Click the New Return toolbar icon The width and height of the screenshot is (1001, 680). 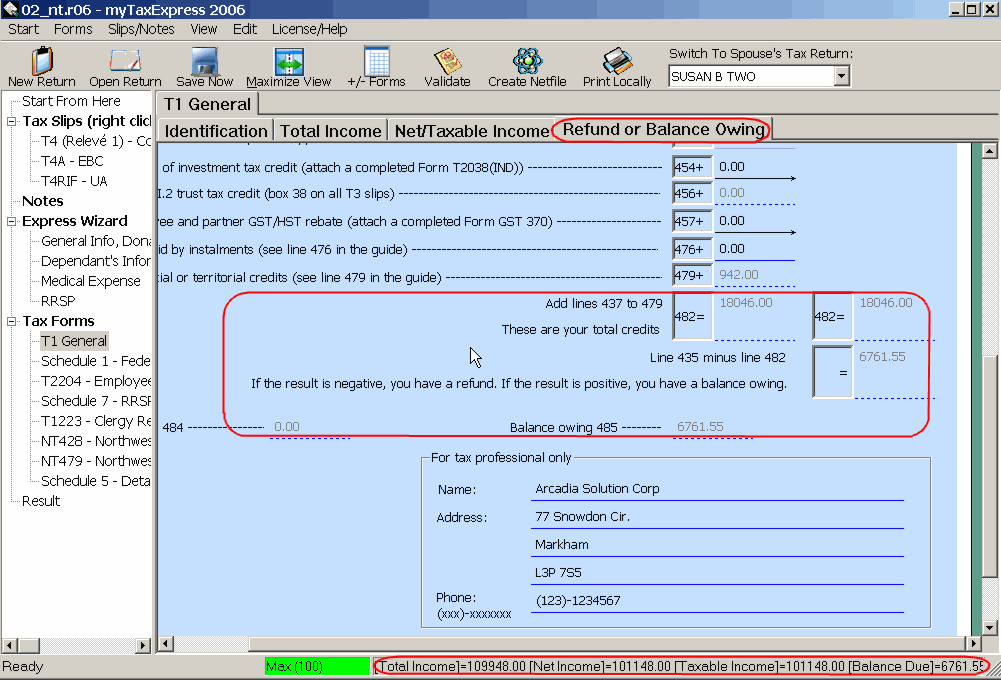pos(41,62)
